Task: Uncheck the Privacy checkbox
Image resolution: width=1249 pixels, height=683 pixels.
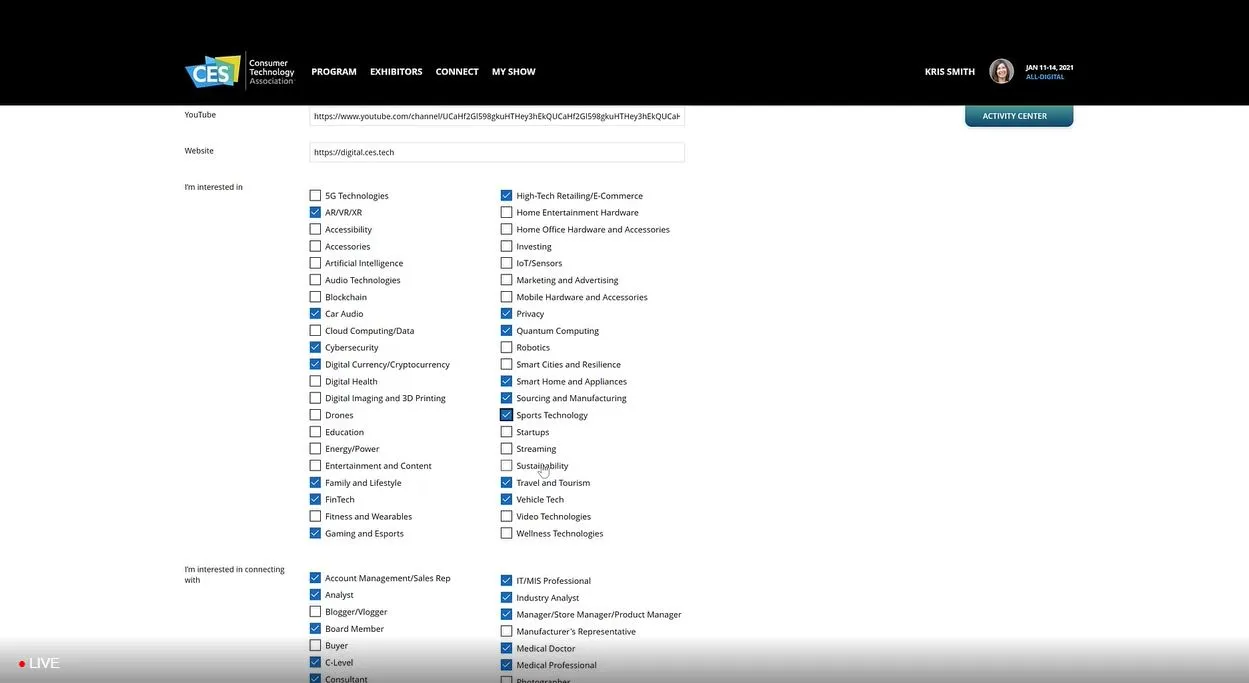Action: click(506, 314)
